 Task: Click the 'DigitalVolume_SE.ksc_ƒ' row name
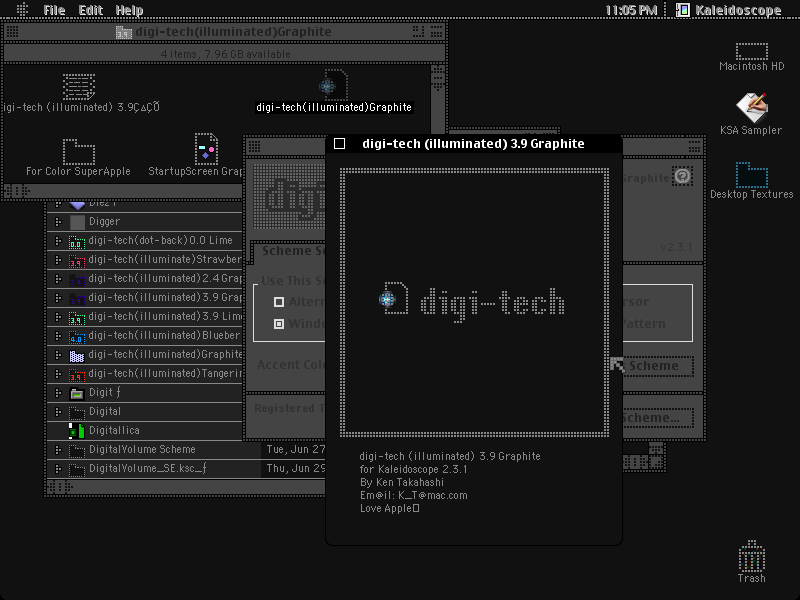(x=148, y=468)
